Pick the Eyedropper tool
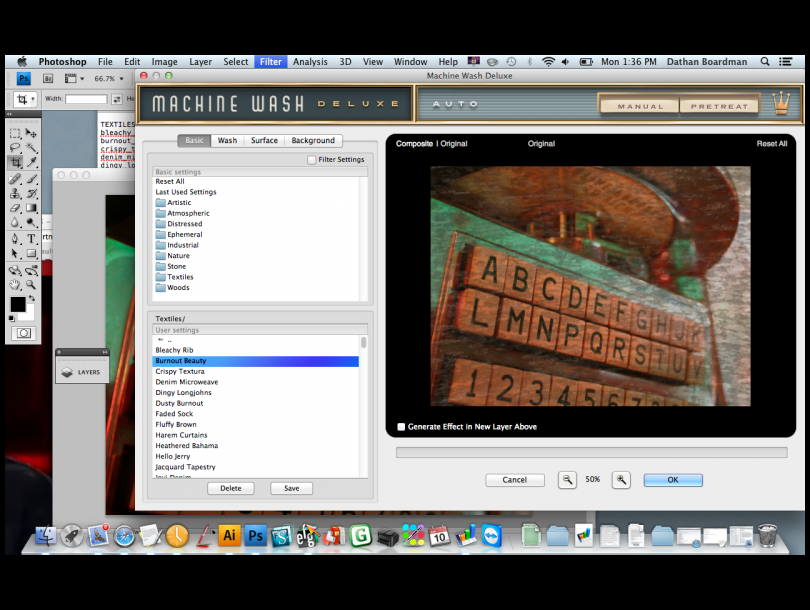The height and width of the screenshot is (610, 810). (31, 162)
